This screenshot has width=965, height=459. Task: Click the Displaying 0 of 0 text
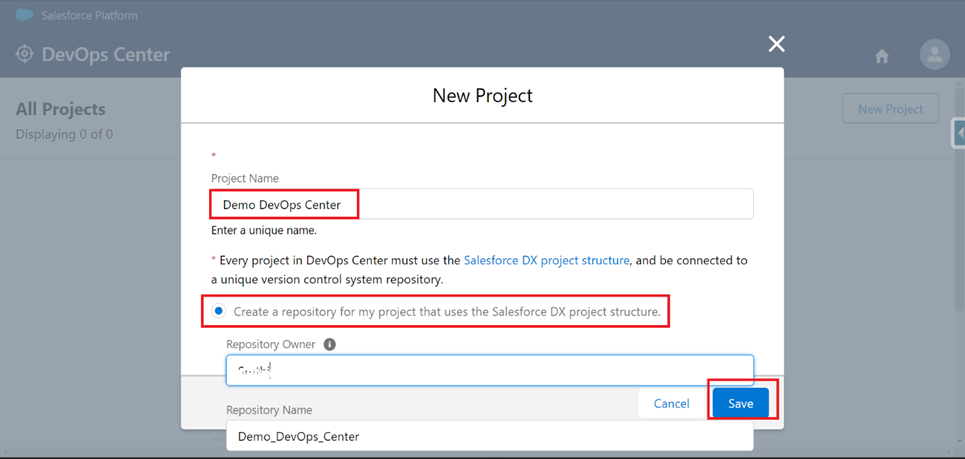(x=64, y=134)
